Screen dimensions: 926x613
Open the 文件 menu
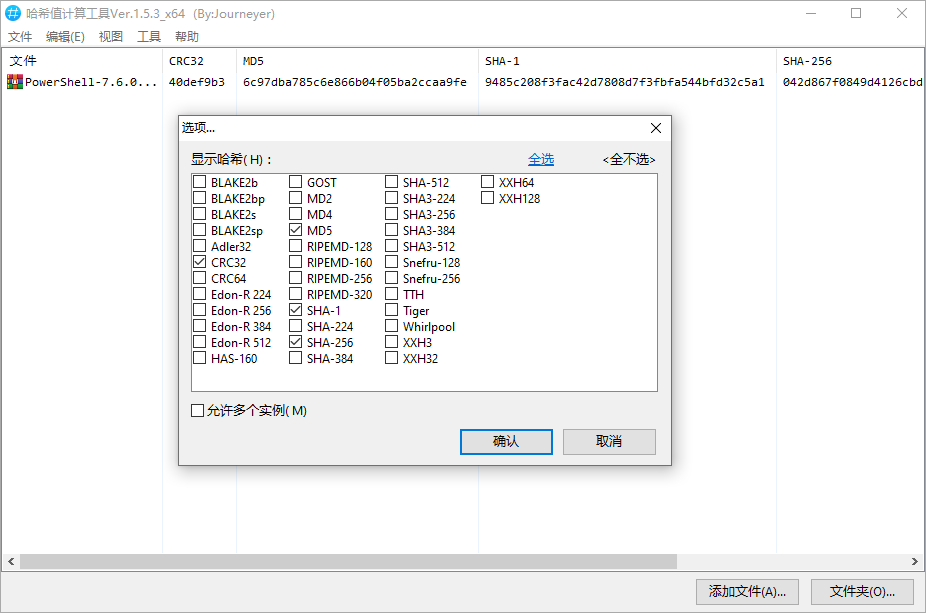(x=20, y=37)
